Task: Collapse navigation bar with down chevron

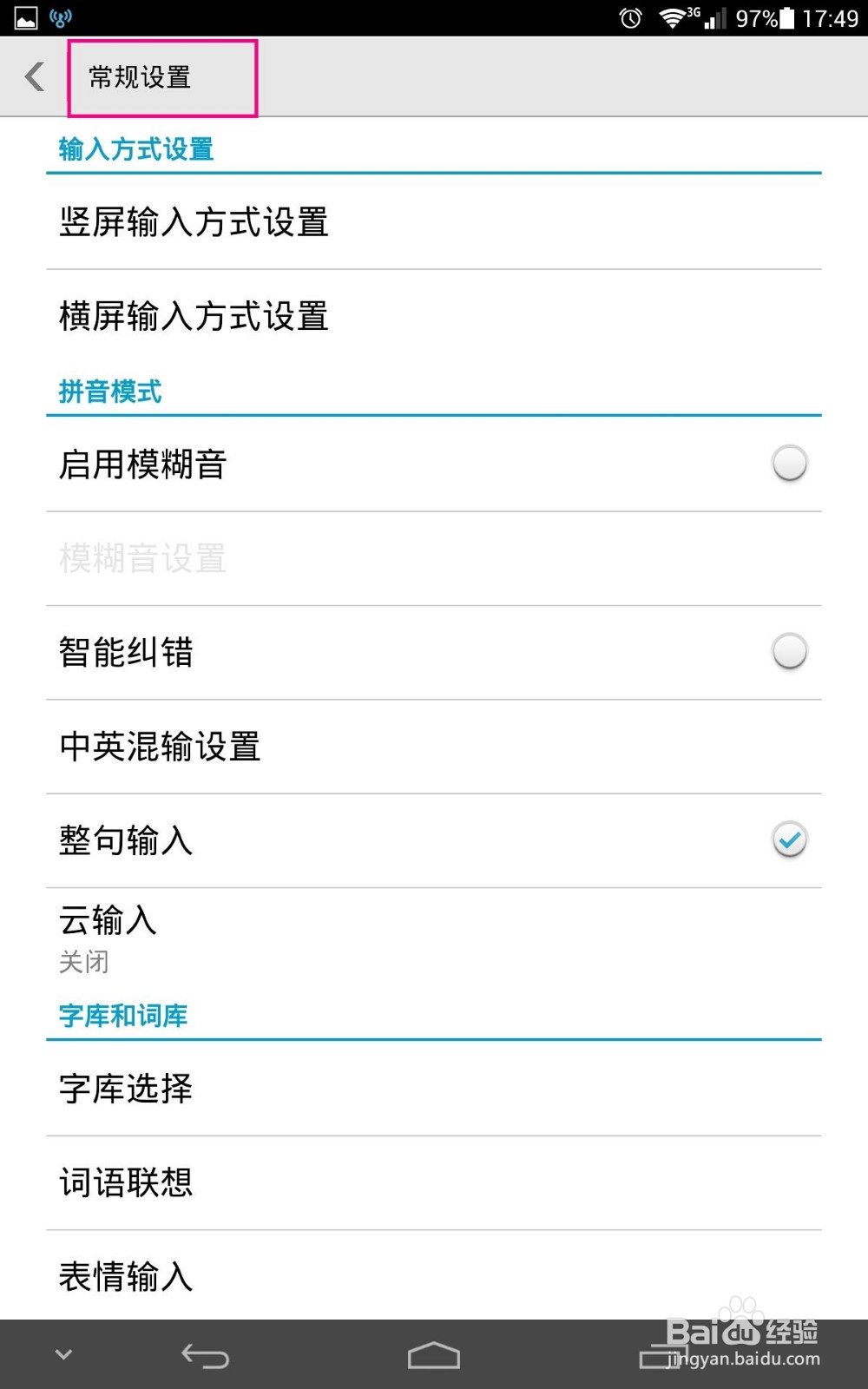Action: tap(63, 1354)
